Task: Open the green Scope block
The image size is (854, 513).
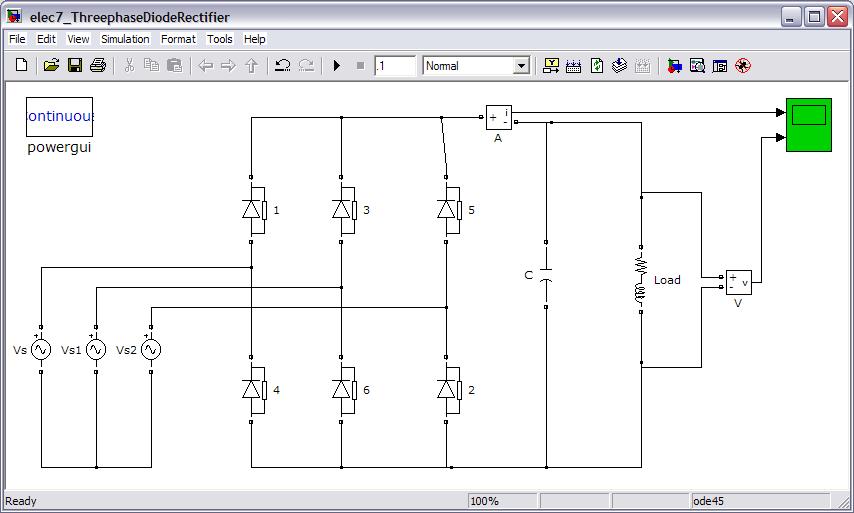Action: point(808,126)
